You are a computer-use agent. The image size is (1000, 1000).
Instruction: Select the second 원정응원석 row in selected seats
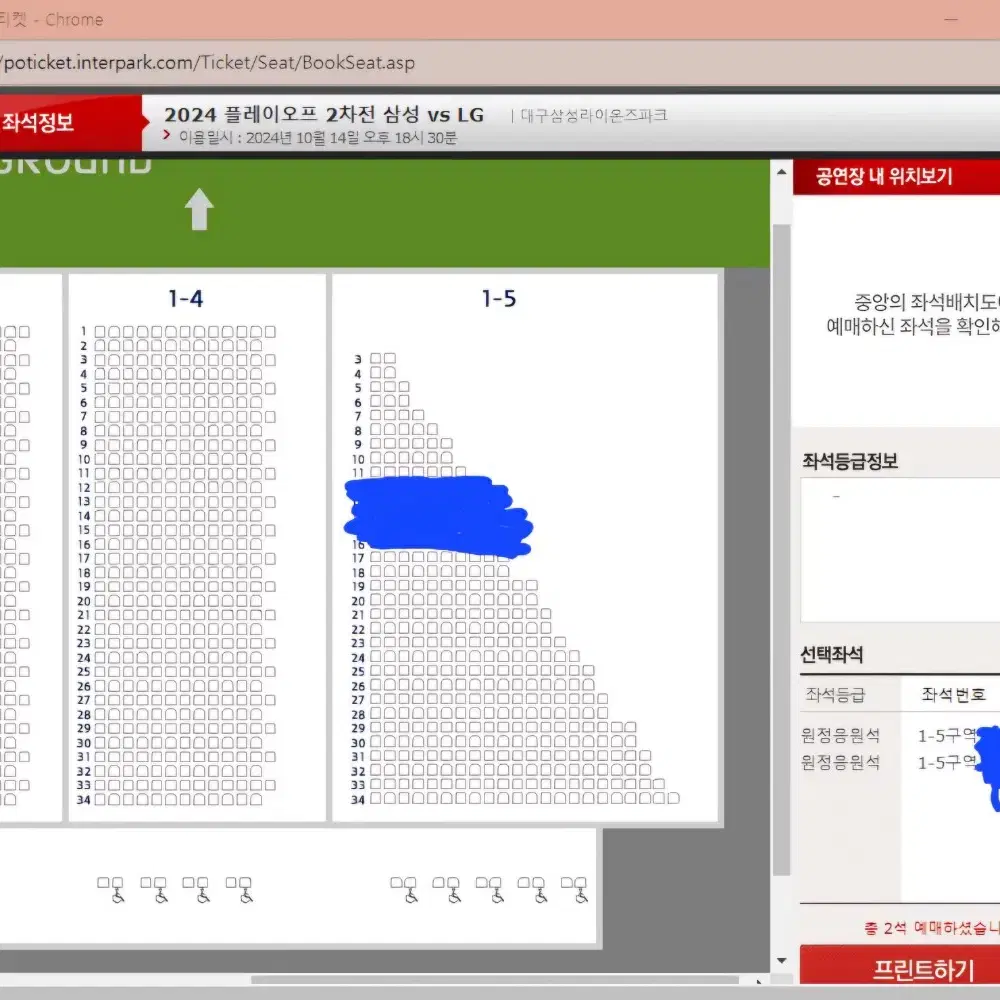(x=900, y=762)
